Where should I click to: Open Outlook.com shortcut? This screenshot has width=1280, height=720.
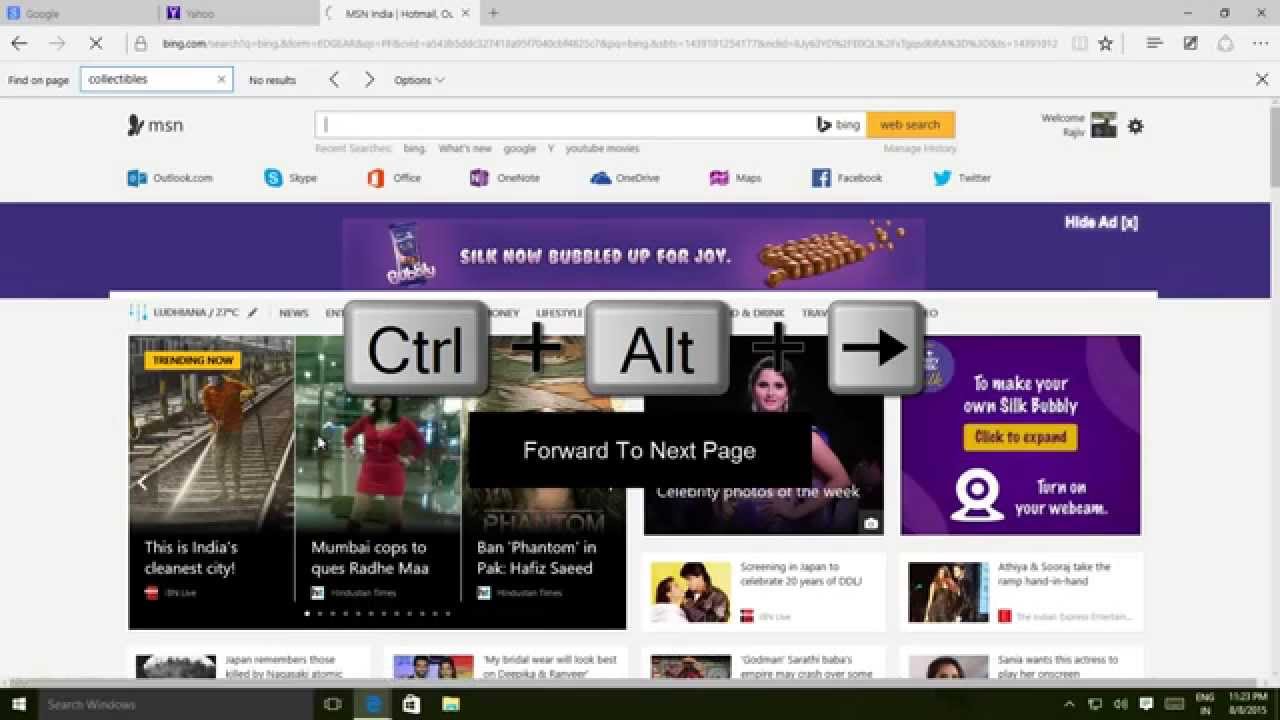tap(170, 178)
